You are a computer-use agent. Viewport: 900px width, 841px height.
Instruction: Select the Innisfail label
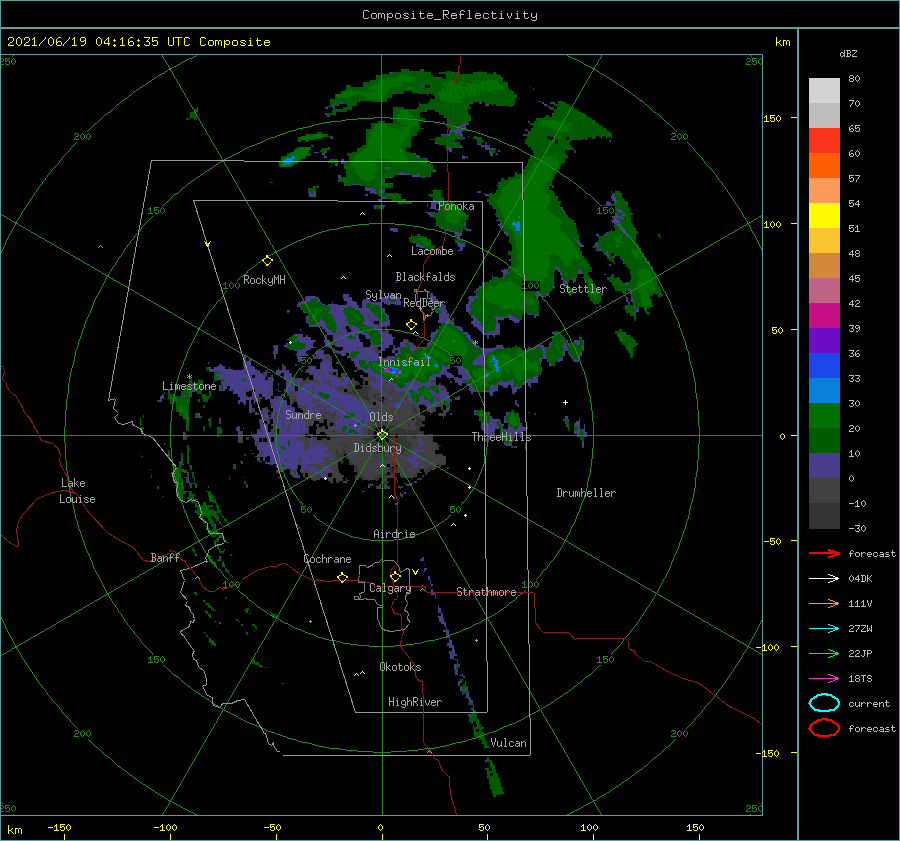click(404, 362)
